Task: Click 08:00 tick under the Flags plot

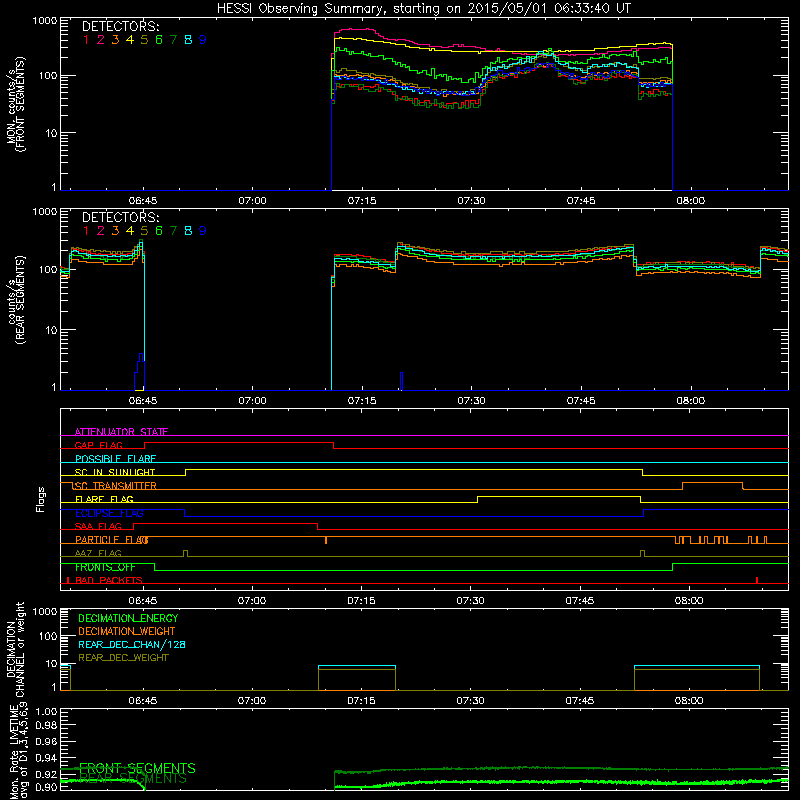Action: click(689, 601)
